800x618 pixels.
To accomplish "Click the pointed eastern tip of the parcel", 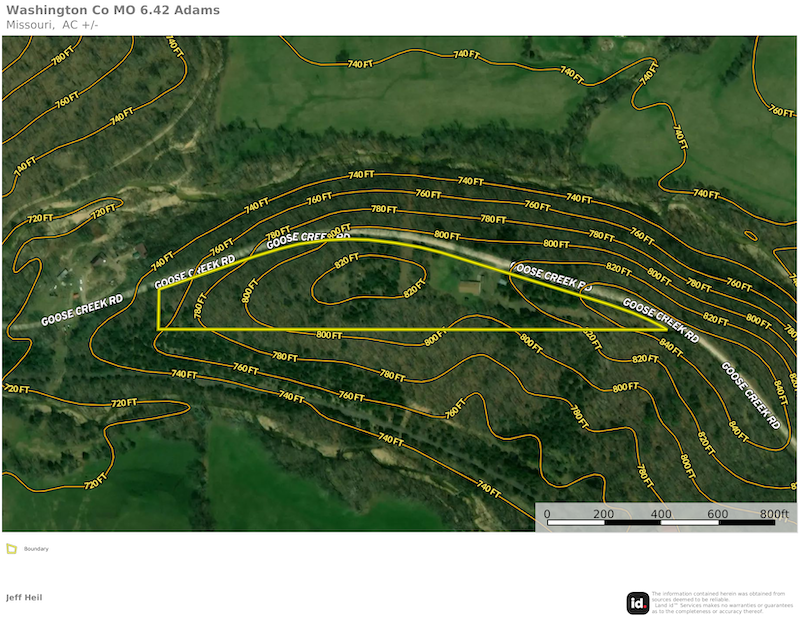I will pyautogui.click(x=667, y=327).
